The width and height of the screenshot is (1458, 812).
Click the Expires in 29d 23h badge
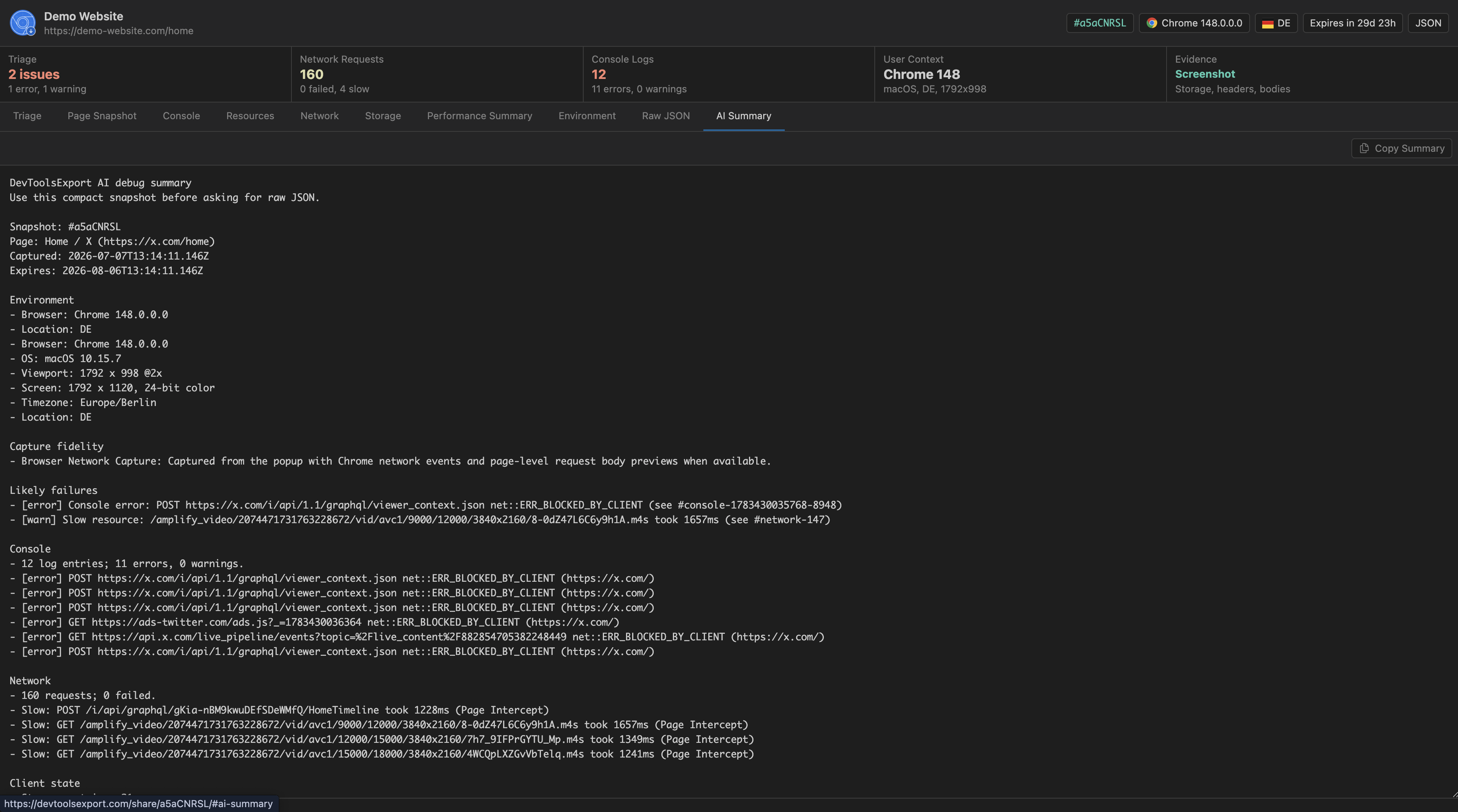1352,23
